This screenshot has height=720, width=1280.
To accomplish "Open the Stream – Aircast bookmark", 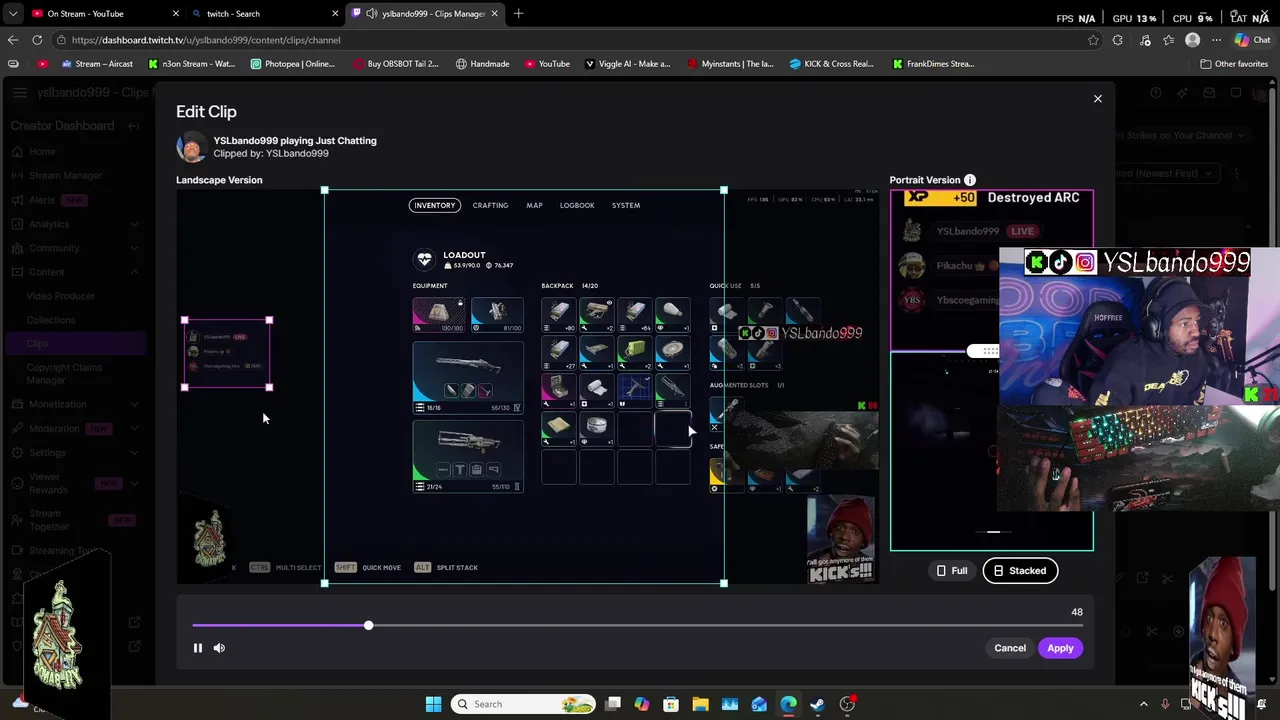I will tap(97, 64).
